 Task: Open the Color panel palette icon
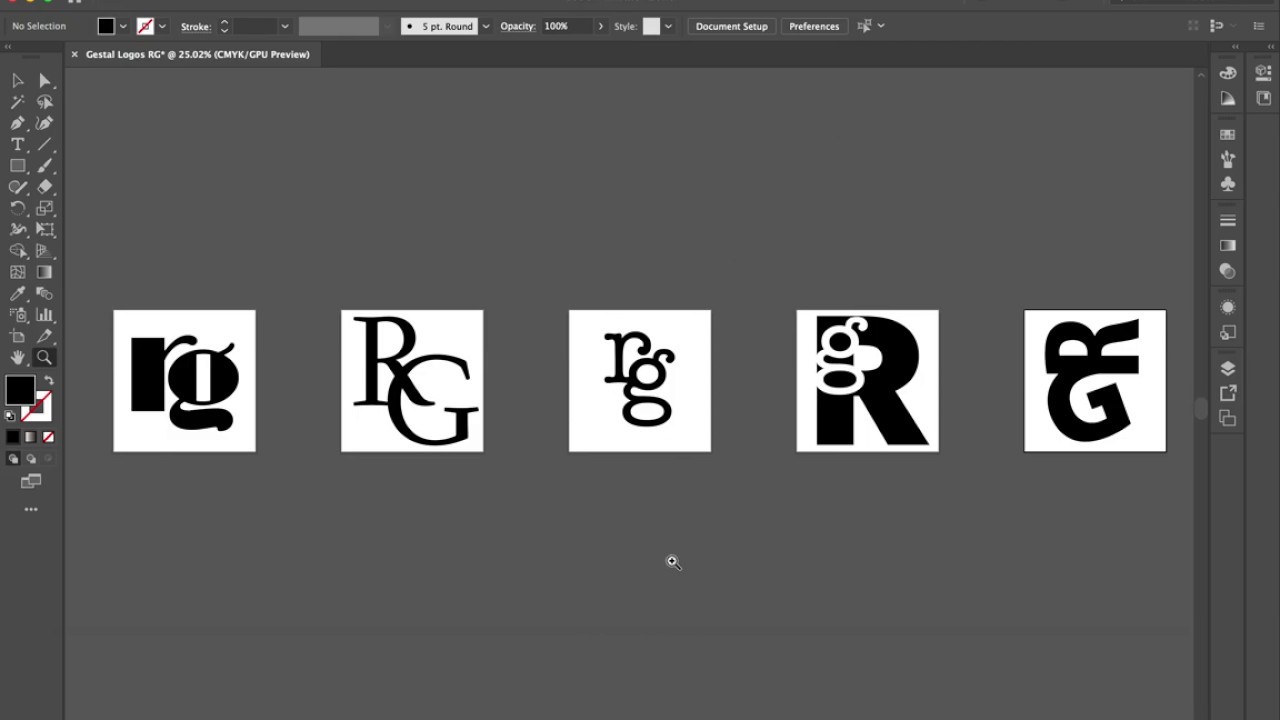(x=1228, y=72)
